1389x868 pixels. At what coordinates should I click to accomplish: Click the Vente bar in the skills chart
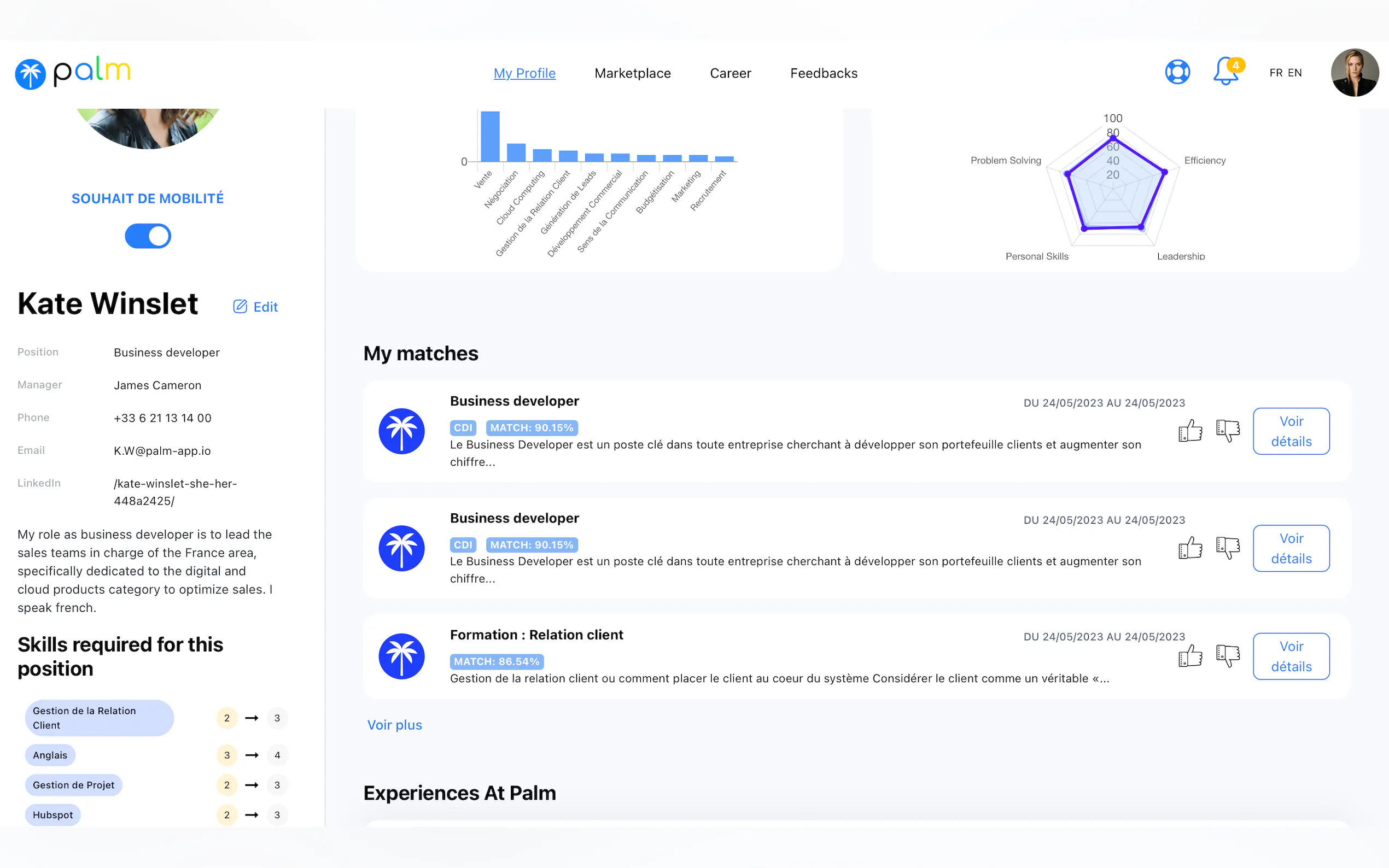490,137
